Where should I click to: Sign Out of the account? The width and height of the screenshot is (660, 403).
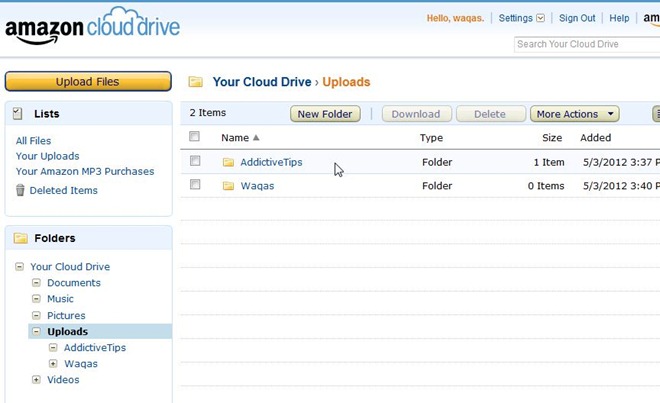coord(577,18)
